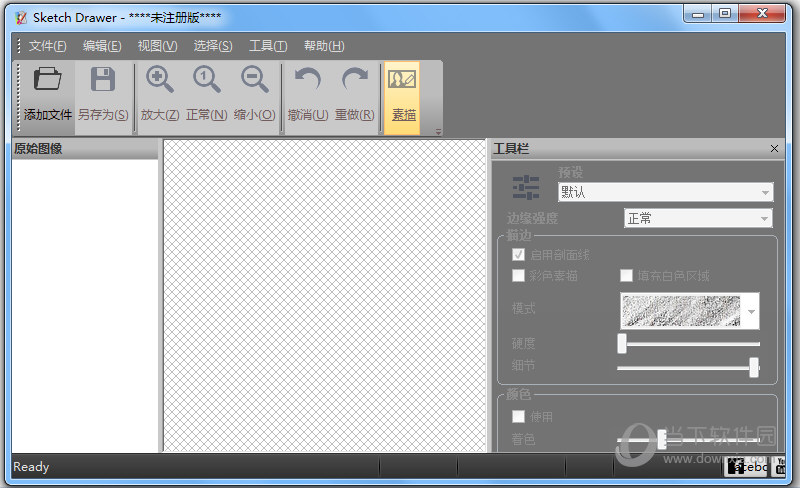800x488 pixels.
Task: Open the 帮助(H) menu
Action: 324,46
